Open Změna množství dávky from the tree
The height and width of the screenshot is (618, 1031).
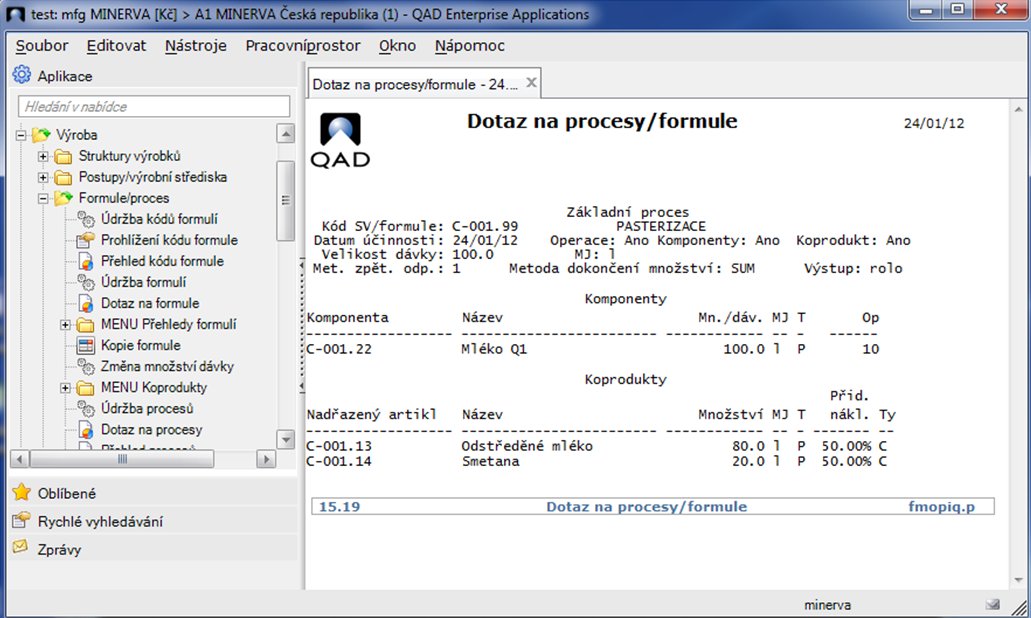[x=167, y=366]
